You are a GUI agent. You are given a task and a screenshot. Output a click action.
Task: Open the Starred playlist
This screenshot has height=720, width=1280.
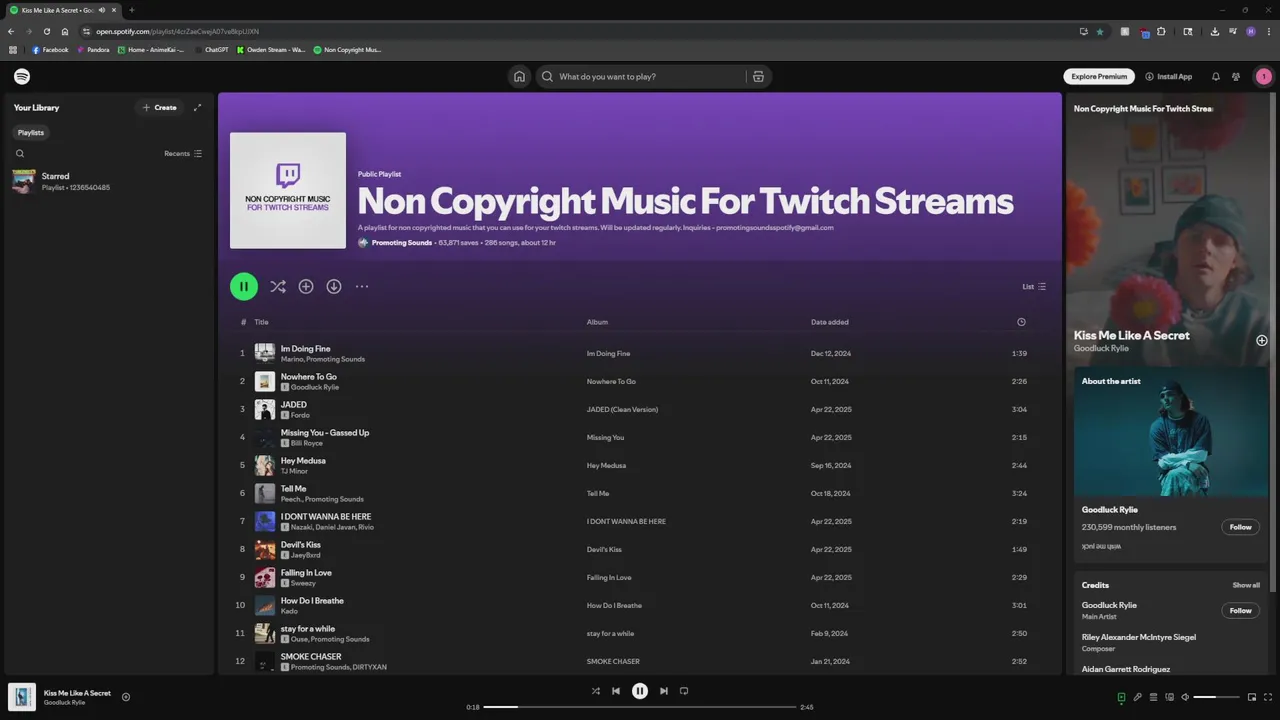point(108,181)
